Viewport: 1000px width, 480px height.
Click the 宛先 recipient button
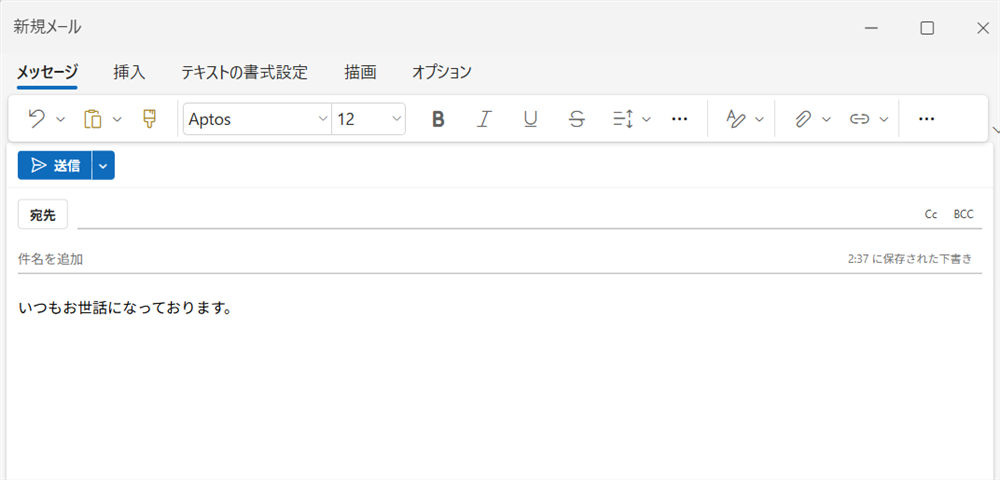(43, 214)
